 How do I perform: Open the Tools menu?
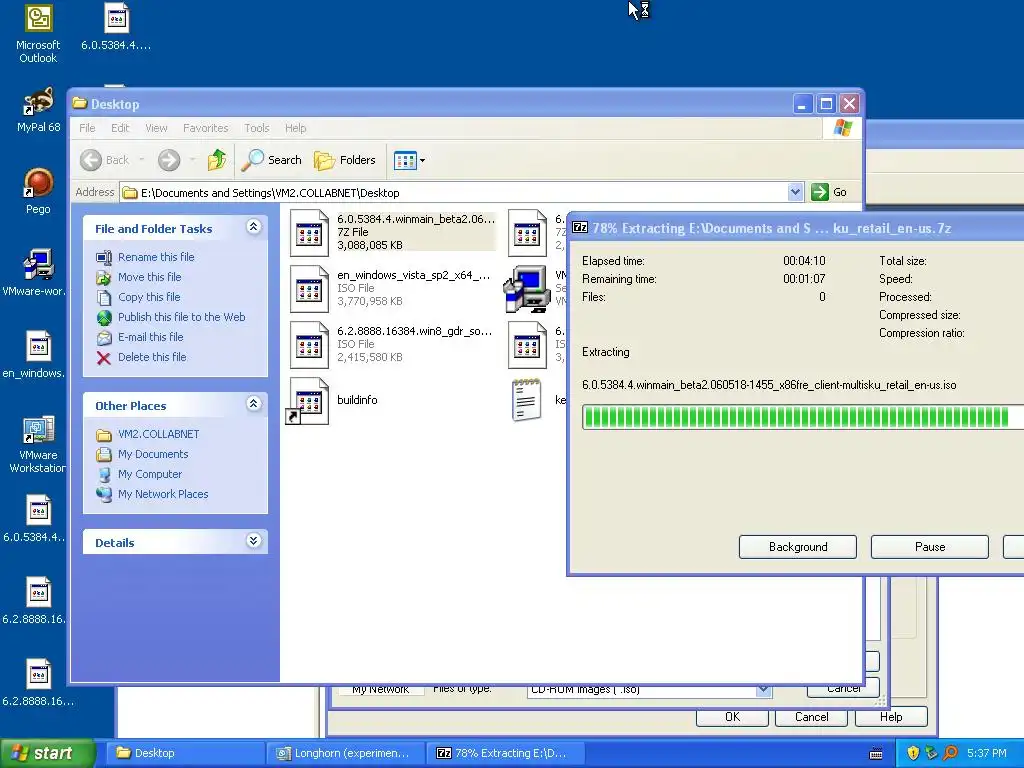click(257, 128)
